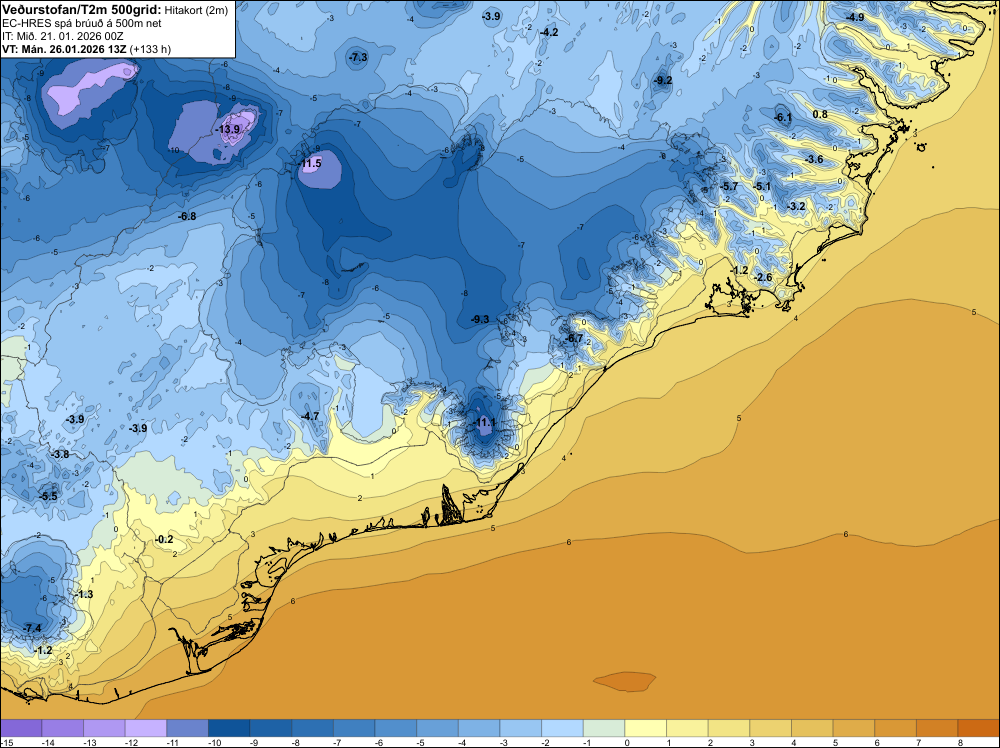This screenshot has height=748, width=1000.
Task: Click the legend swatch labeled 2
Action: [x=729, y=729]
